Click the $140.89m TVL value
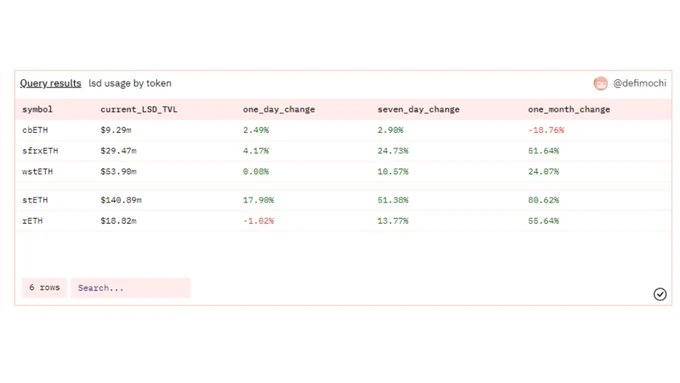The image size is (680, 383). (x=121, y=200)
